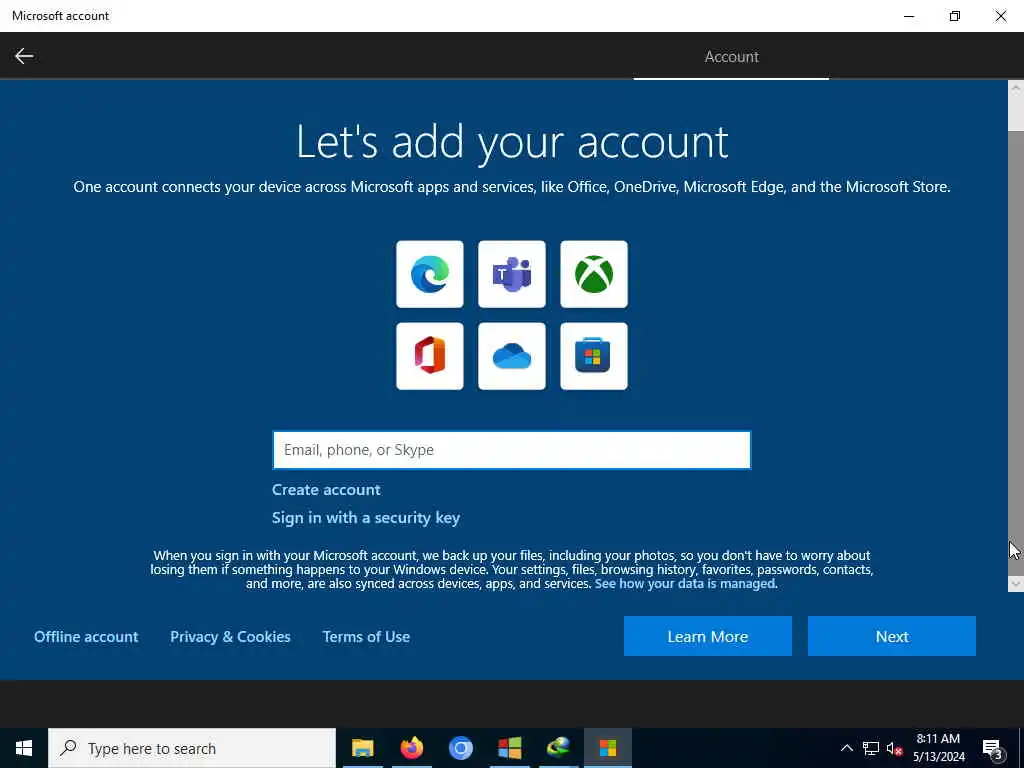
Task: Click the Create account link
Action: click(326, 490)
